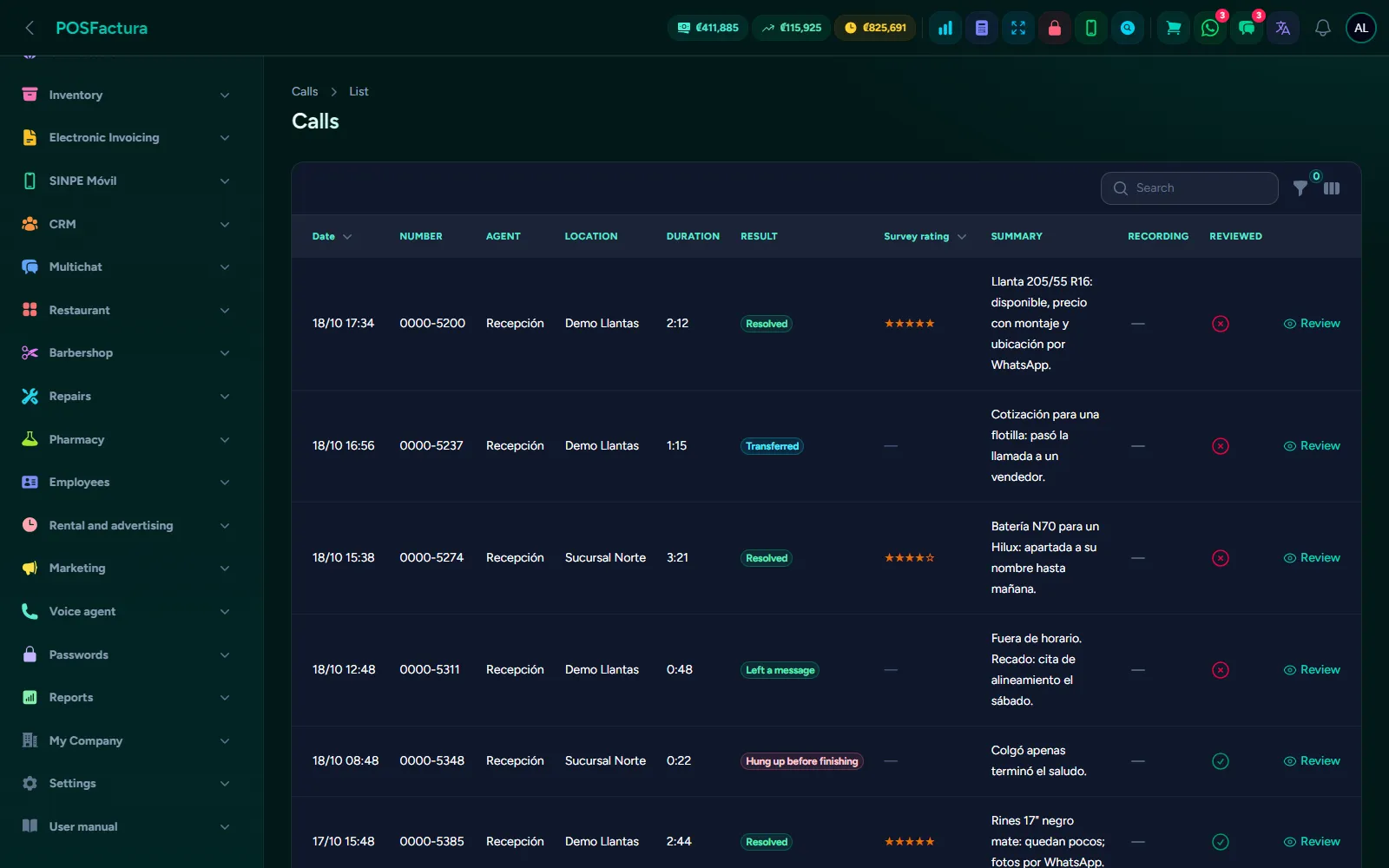Image resolution: width=1389 pixels, height=868 pixels.
Task: Toggle reviewed status for call 0000-5274
Action: [x=1221, y=558]
